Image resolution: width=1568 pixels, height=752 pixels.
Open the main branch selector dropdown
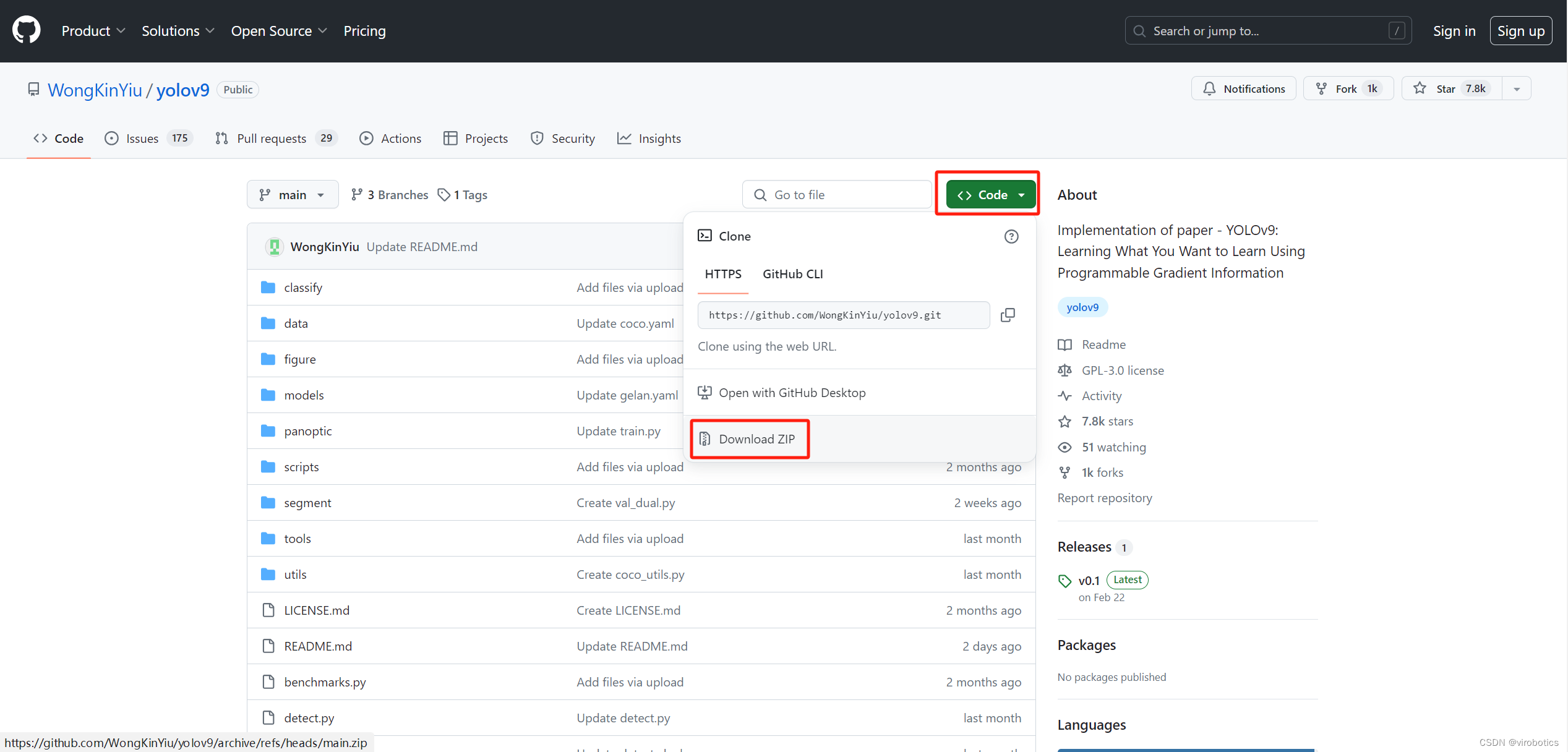click(293, 195)
